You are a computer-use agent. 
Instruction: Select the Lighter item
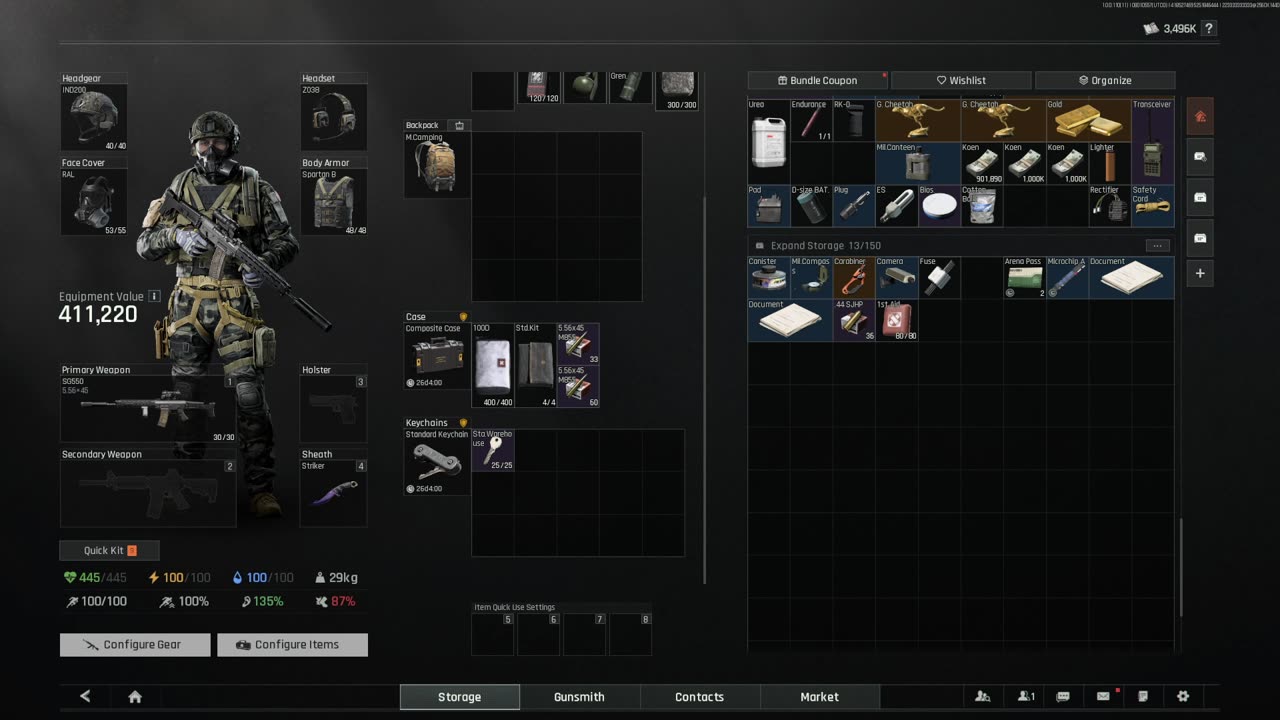click(1110, 163)
